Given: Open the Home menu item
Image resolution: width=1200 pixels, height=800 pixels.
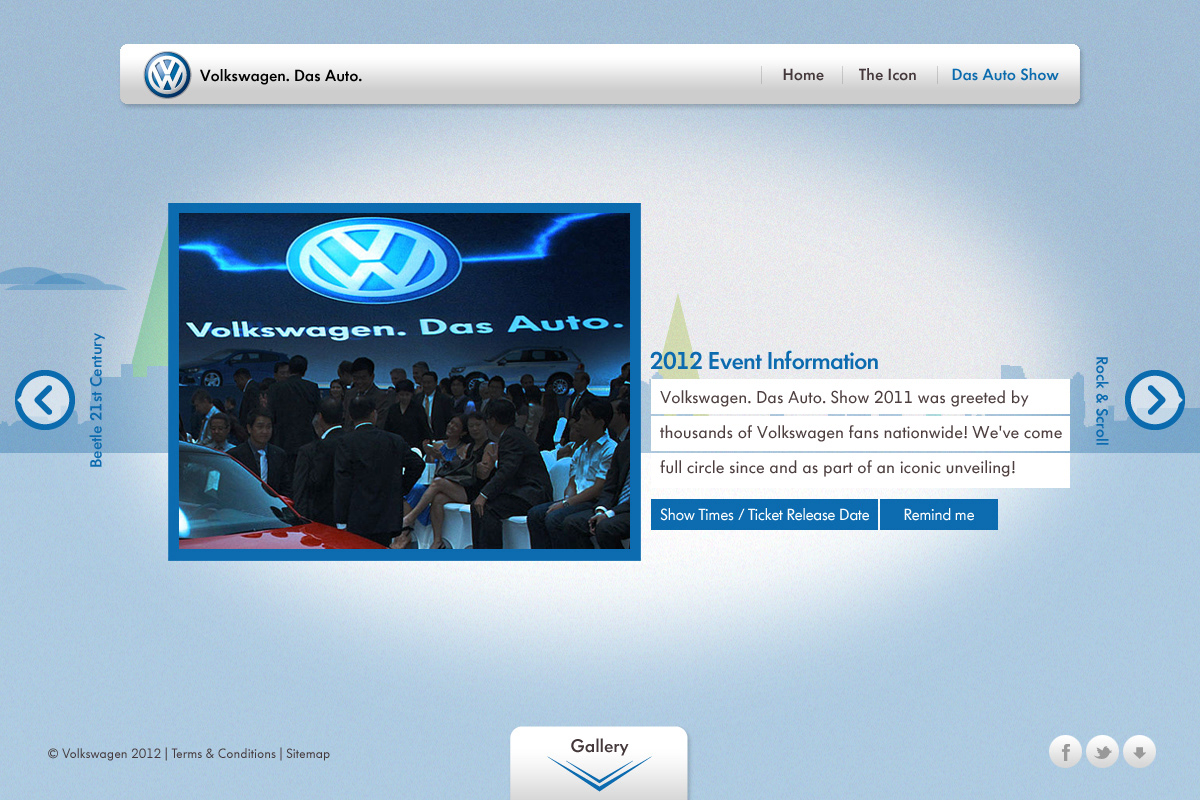Looking at the screenshot, I should pyautogui.click(x=803, y=75).
